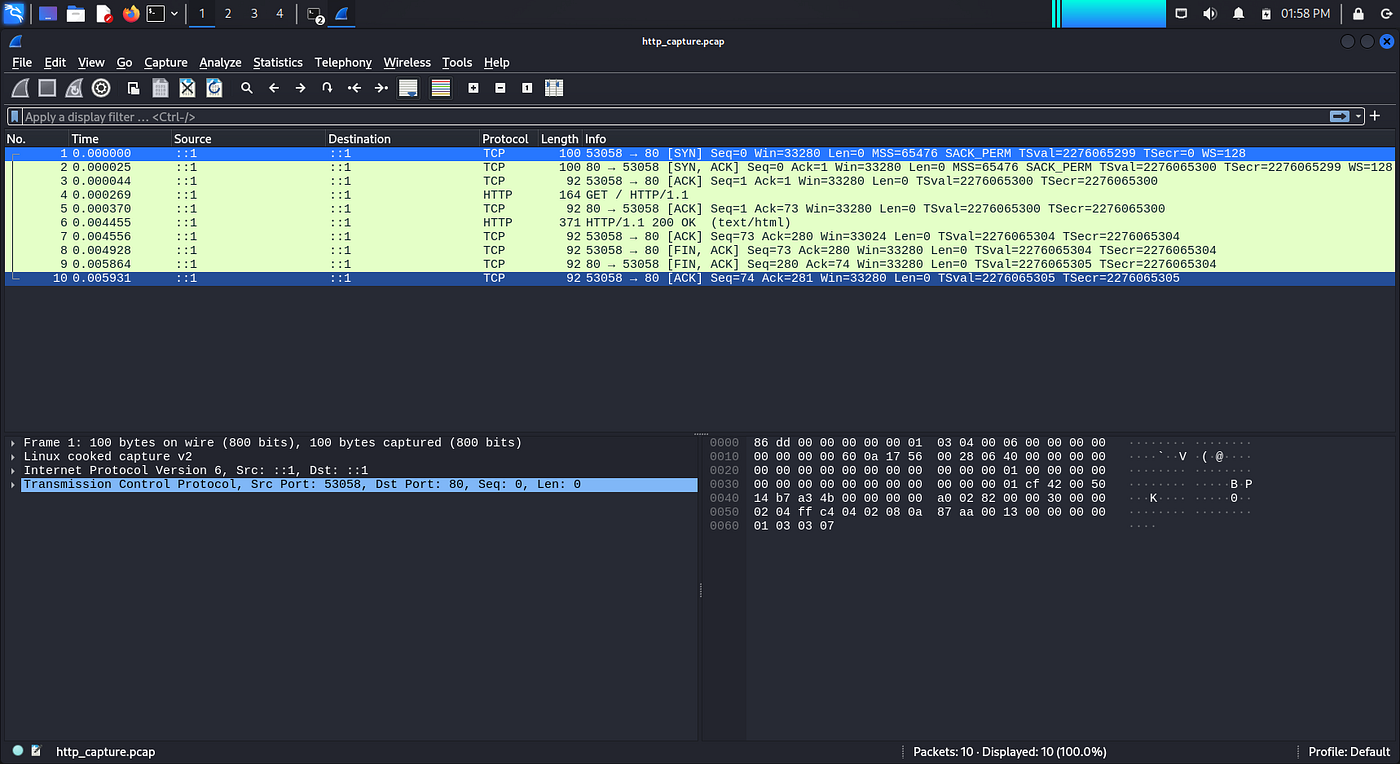
Task: Zoom in main window text
Action: (x=473, y=88)
